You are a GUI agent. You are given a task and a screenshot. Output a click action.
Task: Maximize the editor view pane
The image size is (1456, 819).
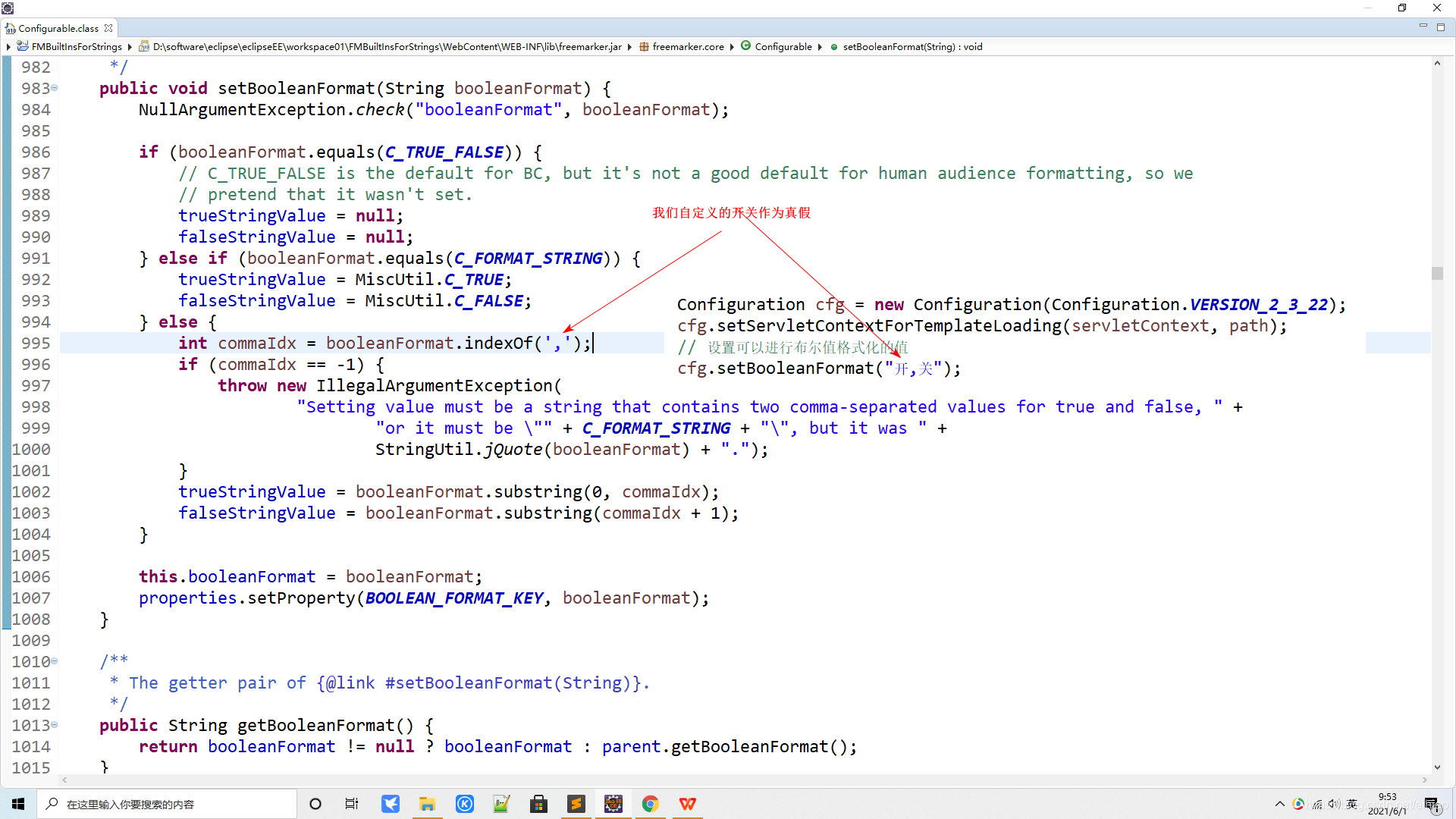(1441, 27)
